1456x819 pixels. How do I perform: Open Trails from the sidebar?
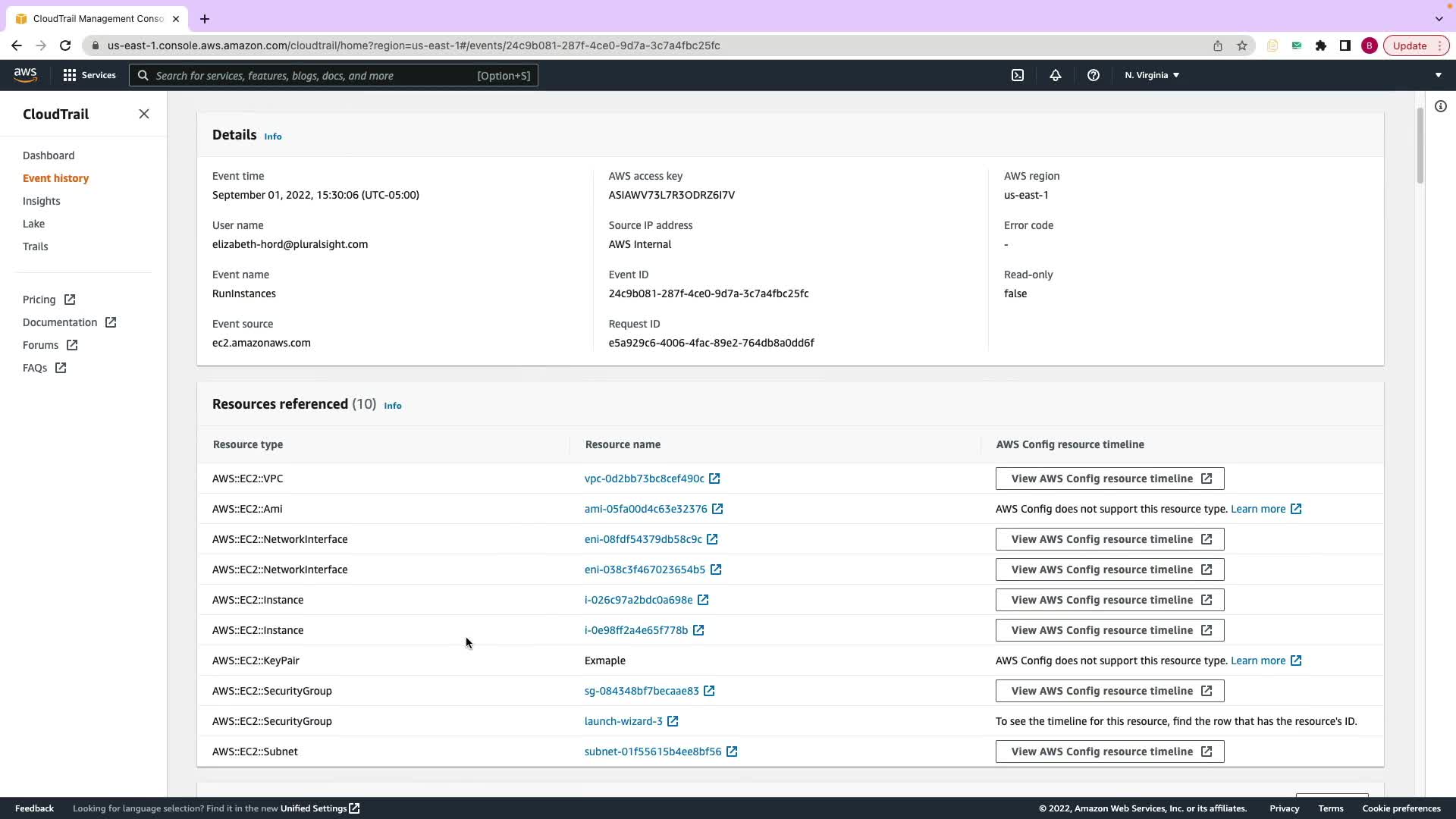pos(35,246)
